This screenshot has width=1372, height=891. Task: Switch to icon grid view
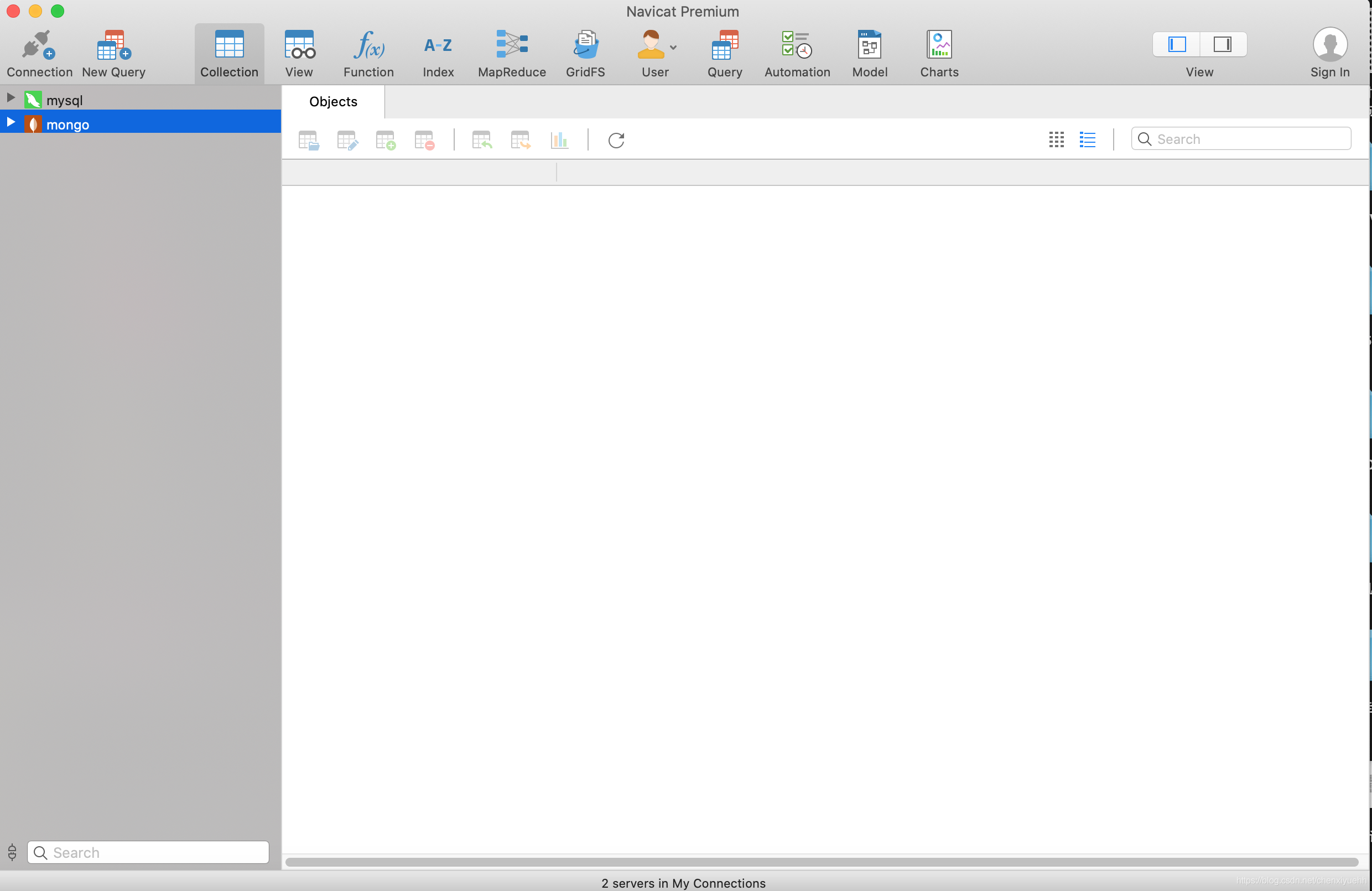coord(1056,139)
